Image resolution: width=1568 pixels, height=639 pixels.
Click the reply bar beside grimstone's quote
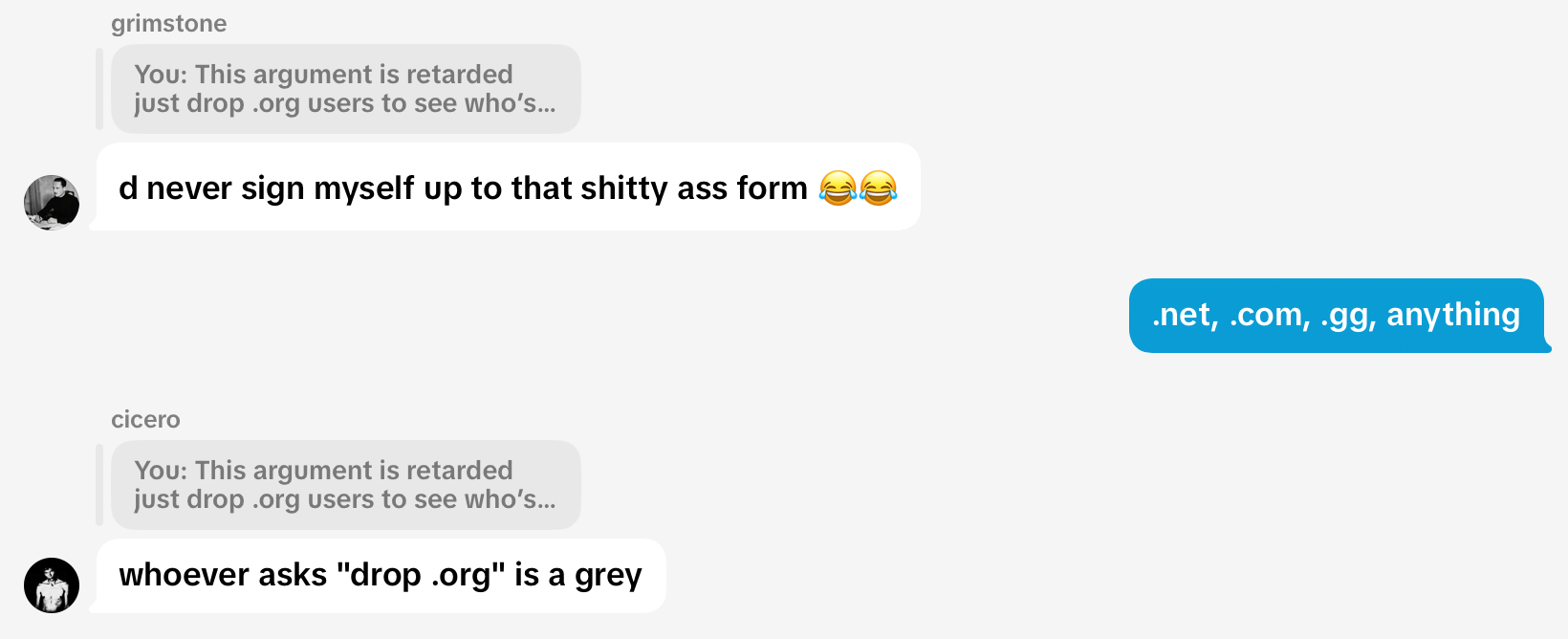[99, 89]
